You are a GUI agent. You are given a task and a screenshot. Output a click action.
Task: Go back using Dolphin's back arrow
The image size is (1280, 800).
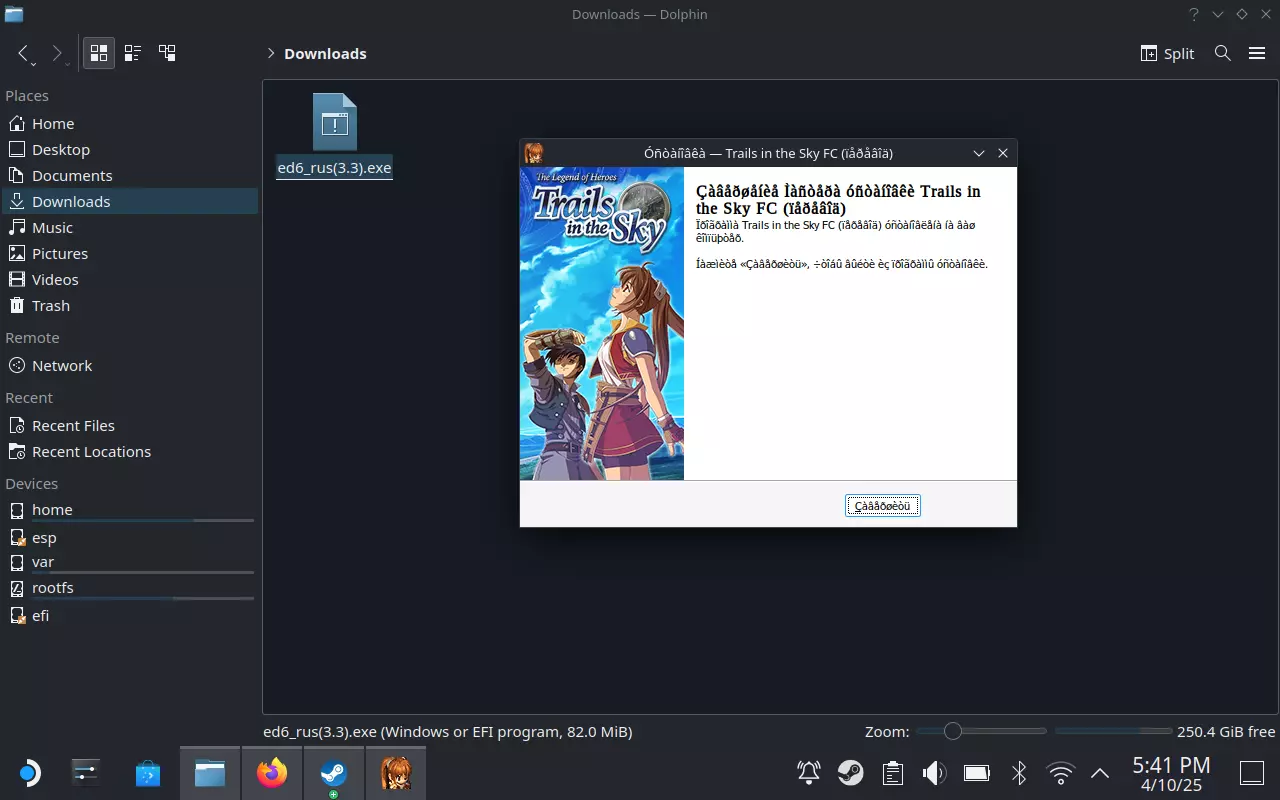25,54
